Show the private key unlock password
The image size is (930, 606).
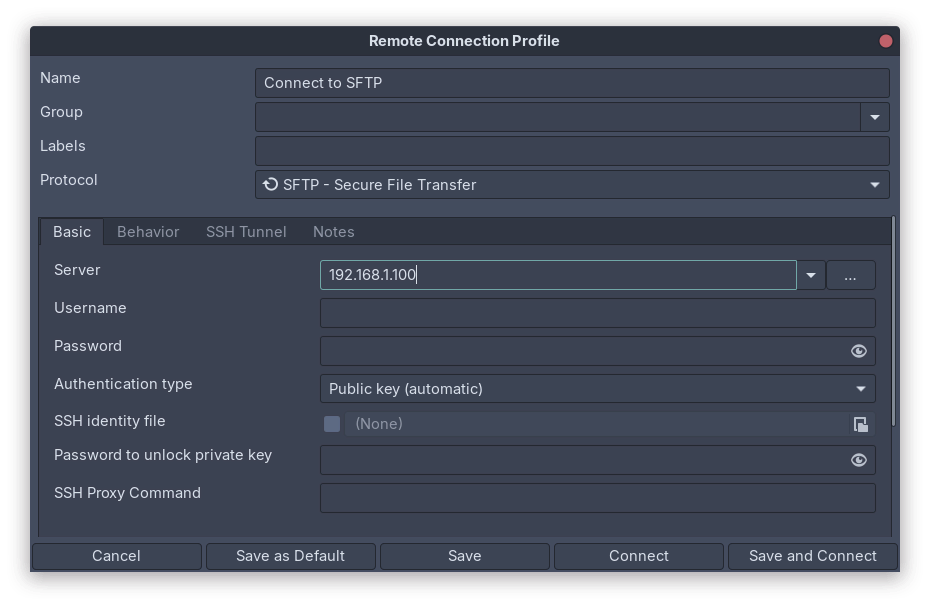point(858,460)
